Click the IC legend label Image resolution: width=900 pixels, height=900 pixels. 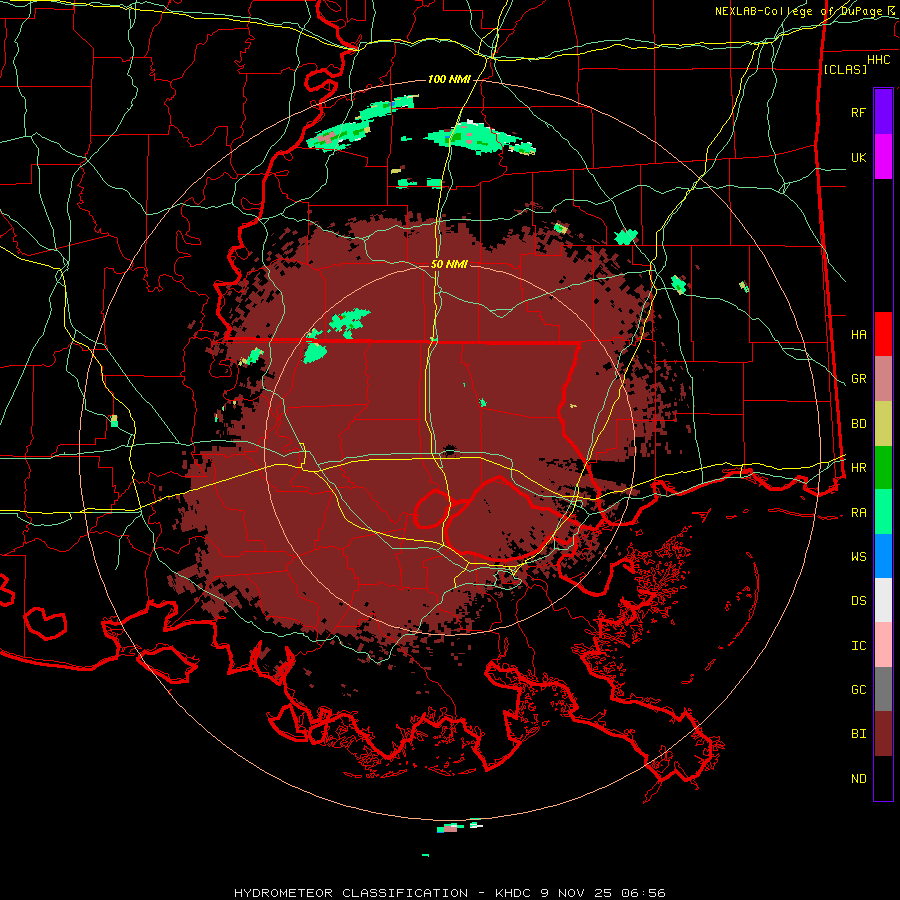858,645
